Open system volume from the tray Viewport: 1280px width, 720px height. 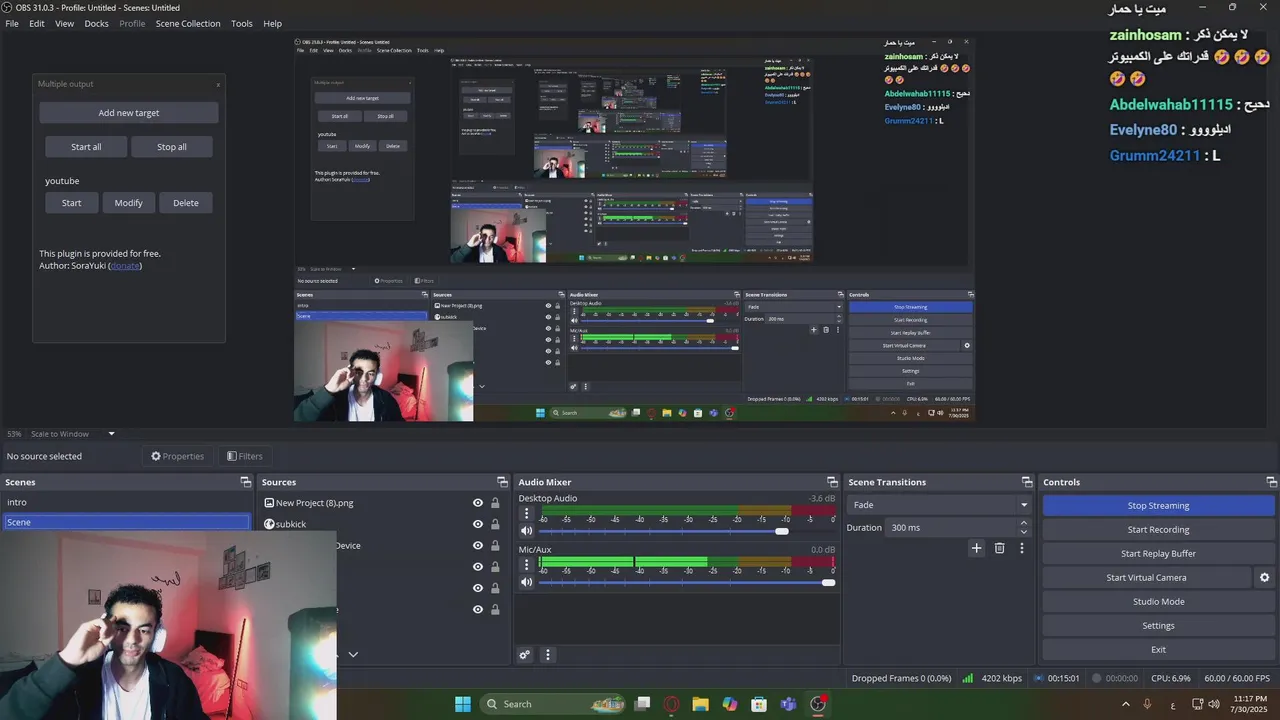1214,704
